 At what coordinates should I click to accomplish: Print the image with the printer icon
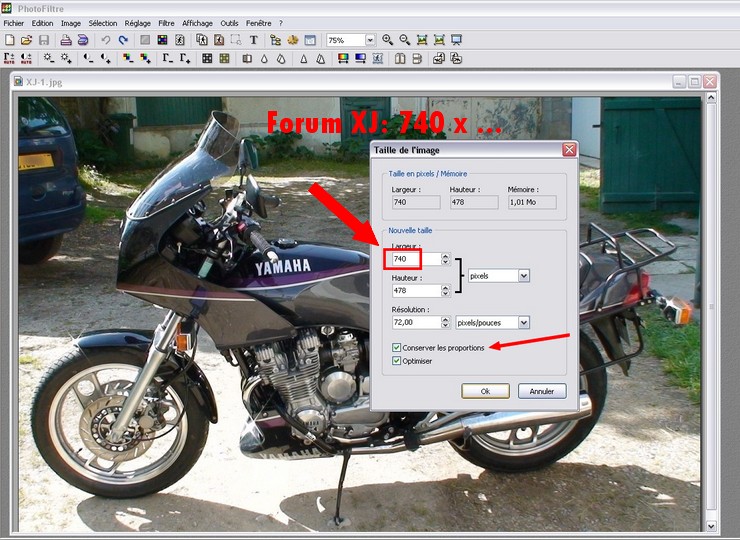point(66,40)
